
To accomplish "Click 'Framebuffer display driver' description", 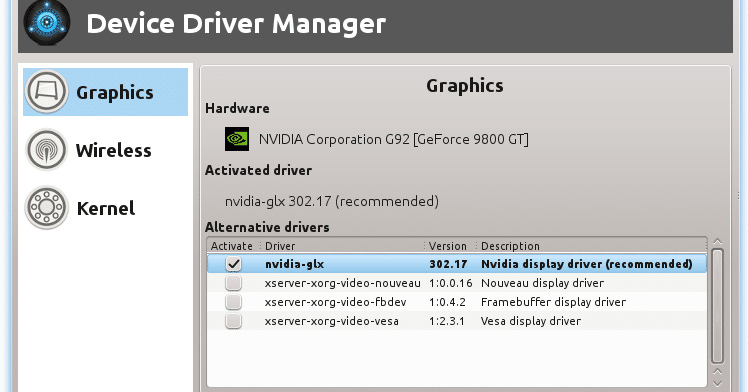I will pyautogui.click(x=553, y=302).
